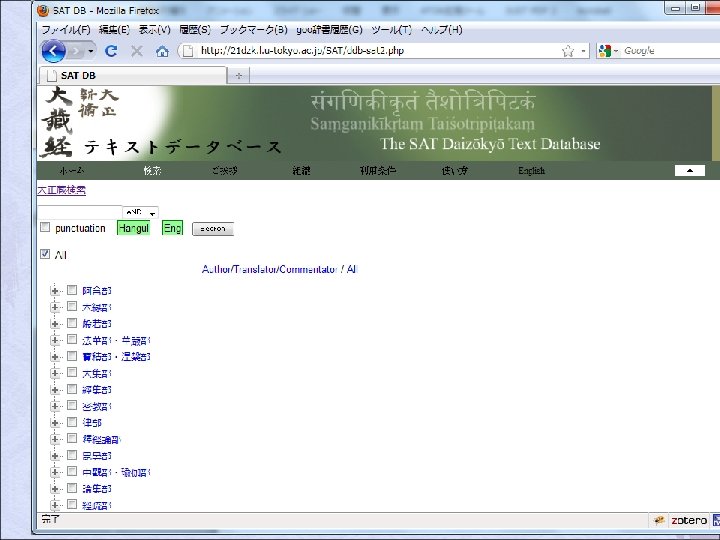Open the 表示(V) menu

pyautogui.click(x=154, y=30)
